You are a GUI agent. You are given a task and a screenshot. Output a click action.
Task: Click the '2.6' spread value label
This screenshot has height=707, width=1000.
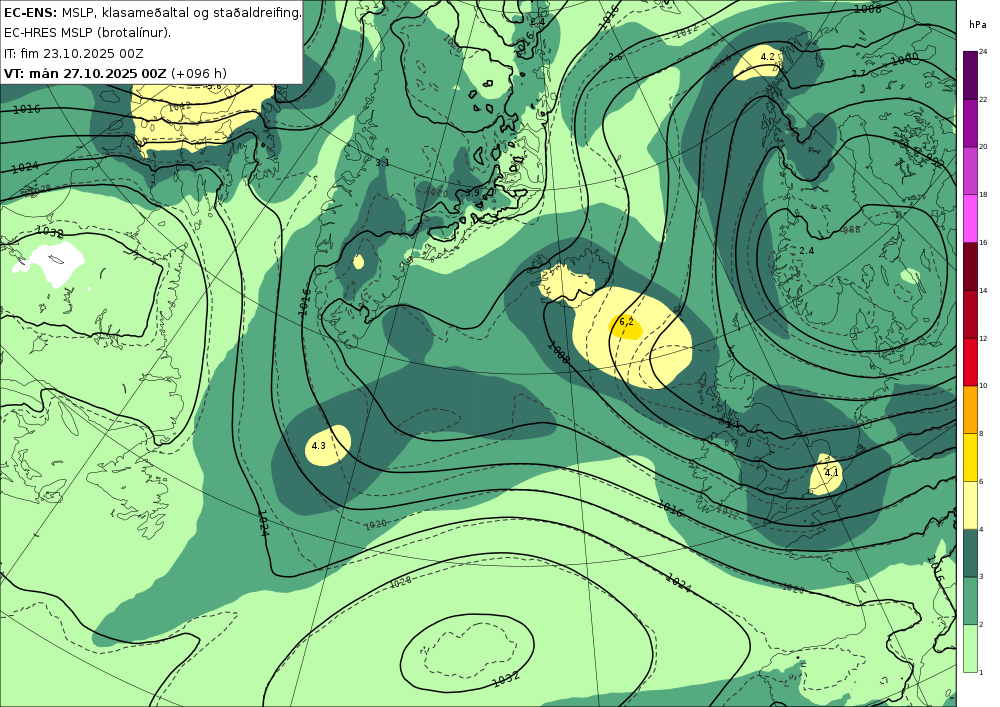point(615,57)
